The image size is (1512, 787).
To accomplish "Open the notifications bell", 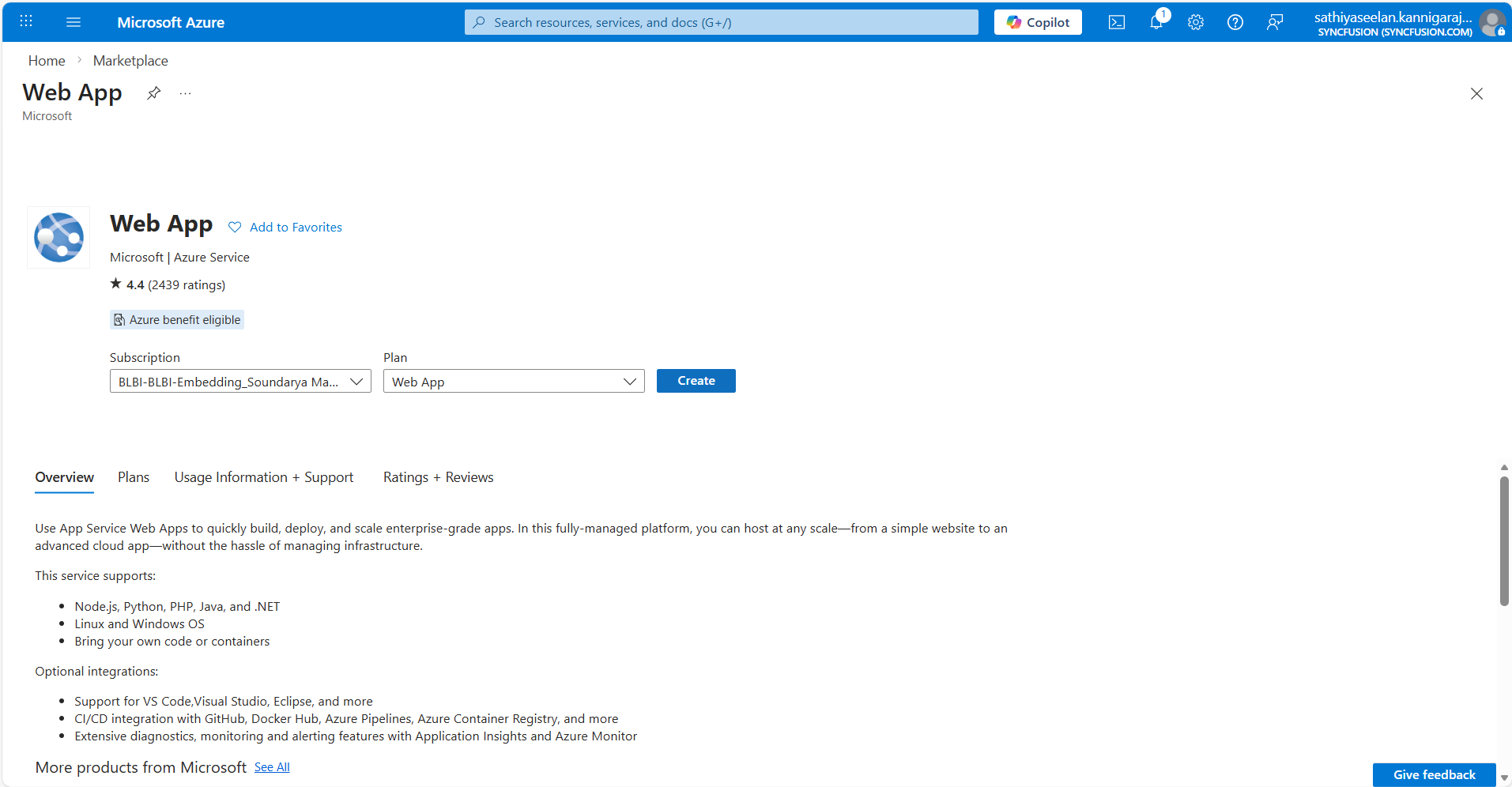I will 1156,22.
